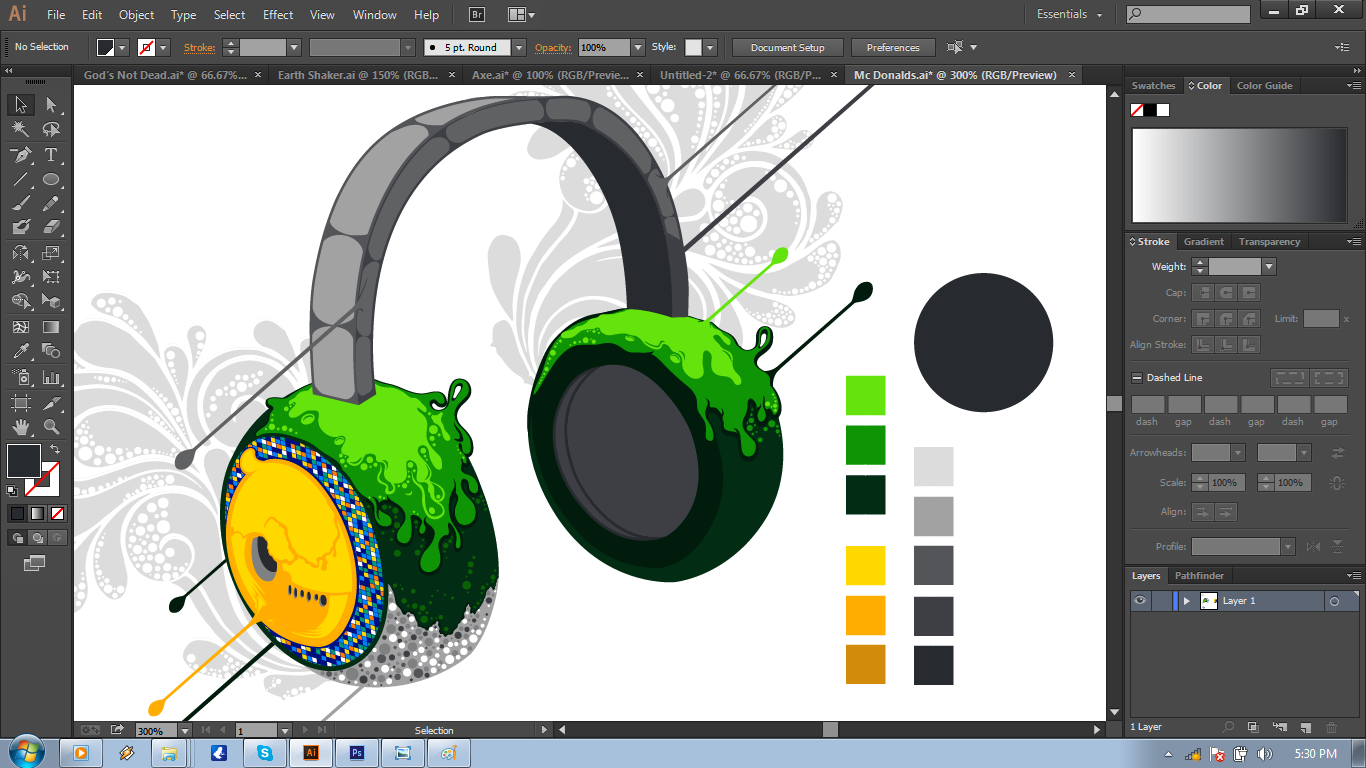Viewport: 1366px width, 768px height.
Task: Pick the Hand tool
Action: click(x=21, y=427)
